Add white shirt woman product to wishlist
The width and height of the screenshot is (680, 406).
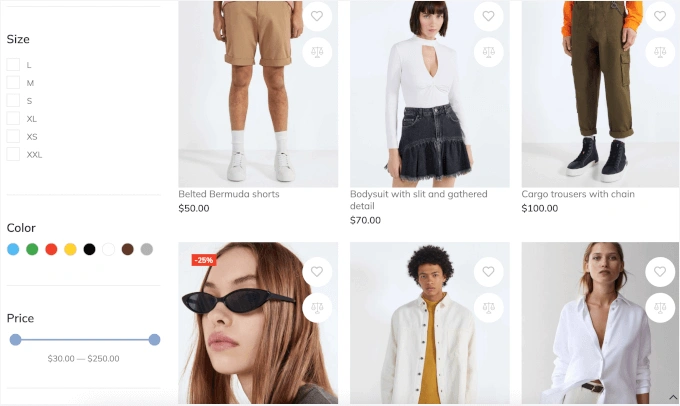(660, 272)
